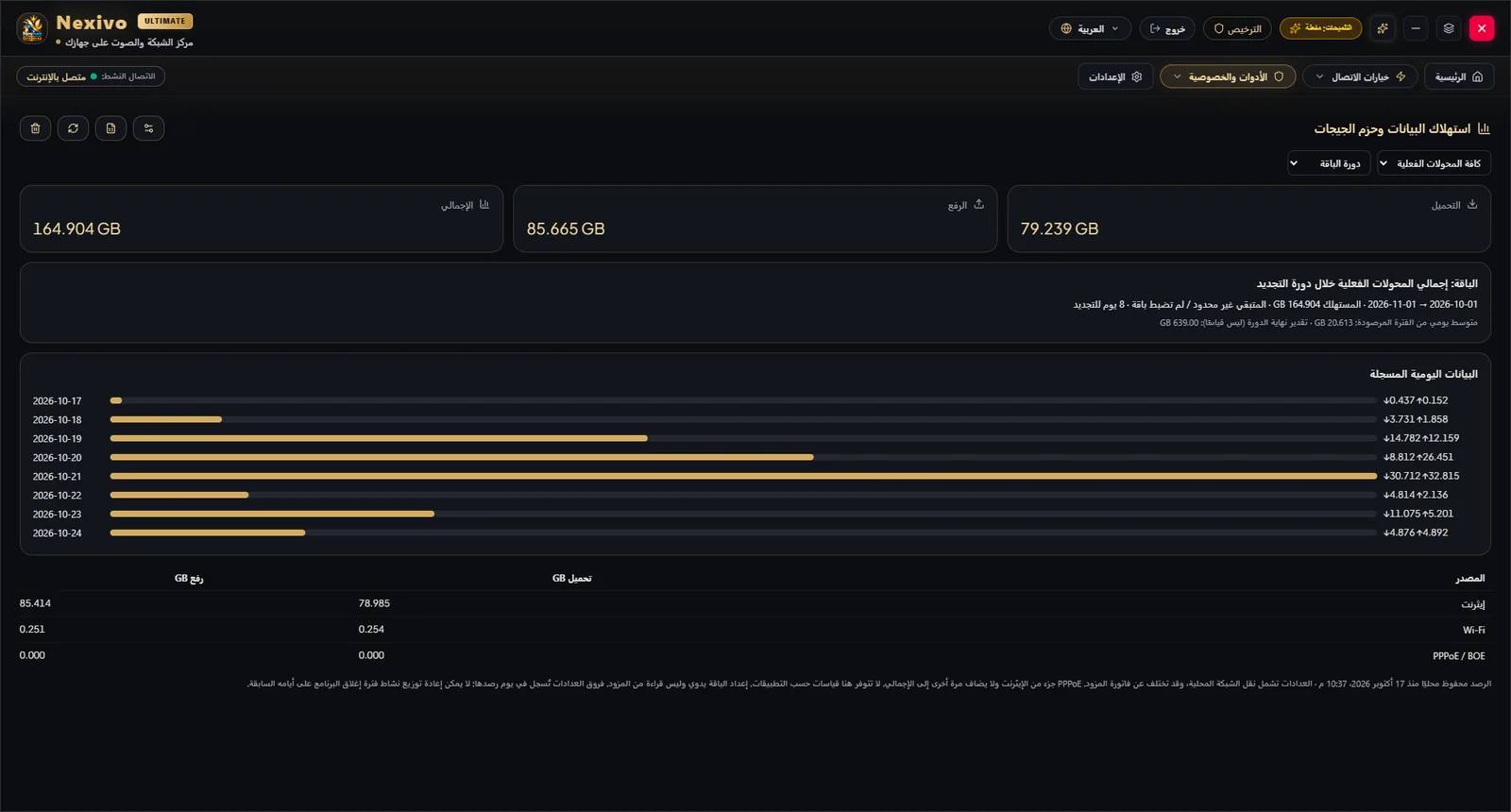Viewport: 1511px width, 812px height.
Task: Select the 2026-10-24 date label
Action: click(58, 533)
